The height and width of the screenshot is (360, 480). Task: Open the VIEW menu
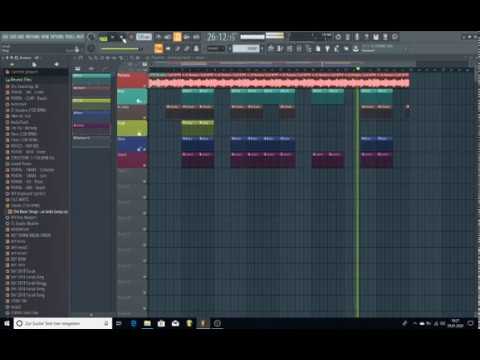(45, 37)
